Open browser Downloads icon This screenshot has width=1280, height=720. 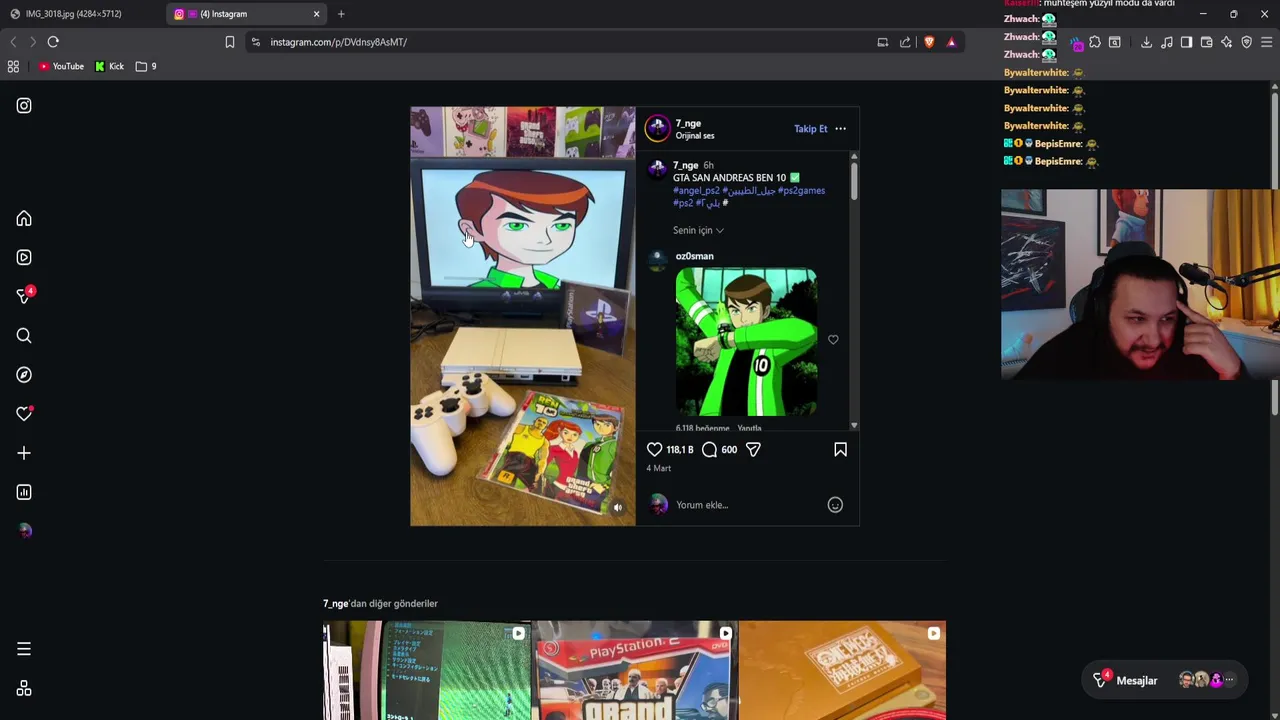1146,42
